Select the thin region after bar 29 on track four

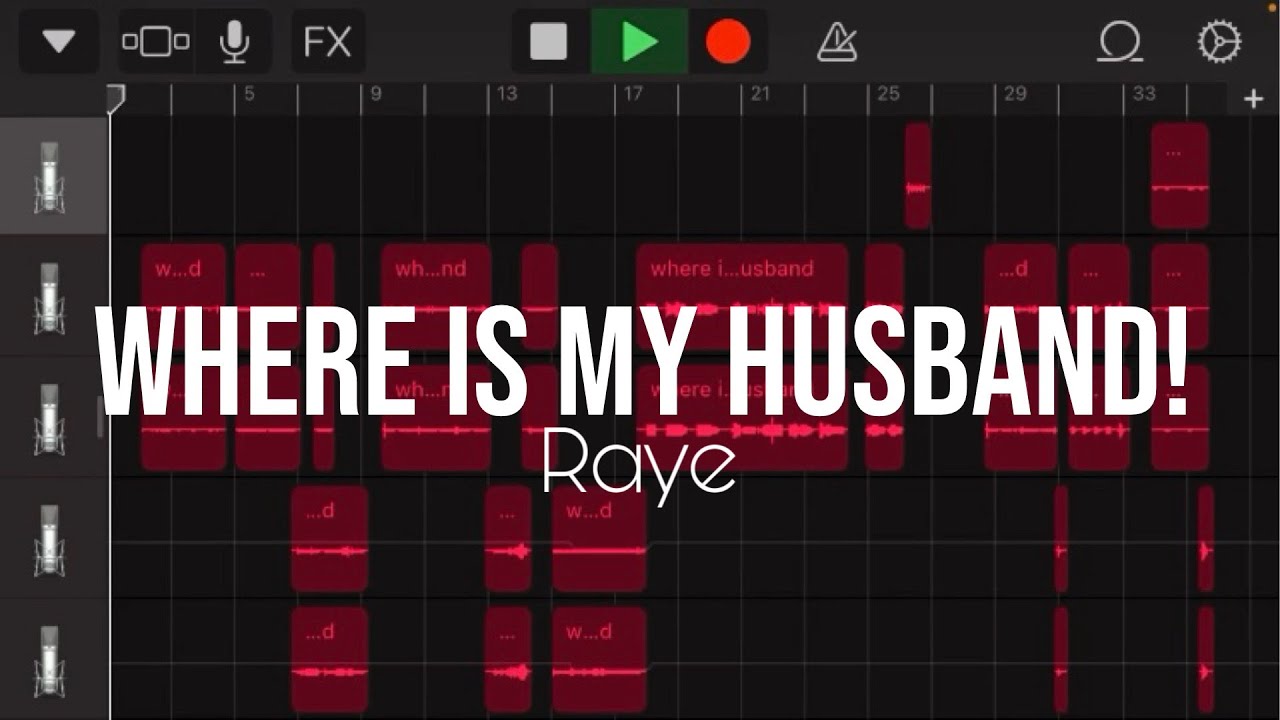click(x=1061, y=538)
